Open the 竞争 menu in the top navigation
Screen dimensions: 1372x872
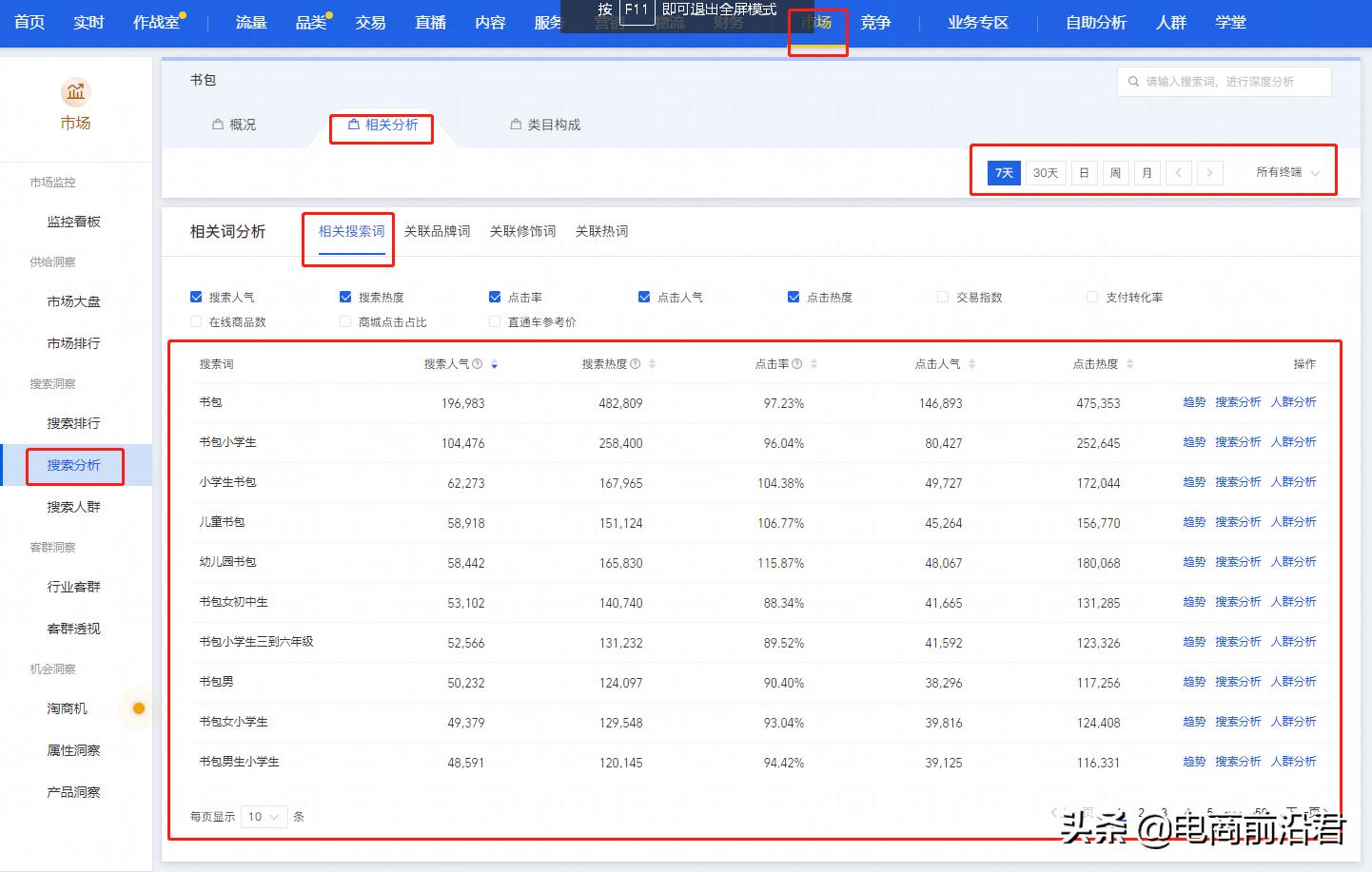875,23
